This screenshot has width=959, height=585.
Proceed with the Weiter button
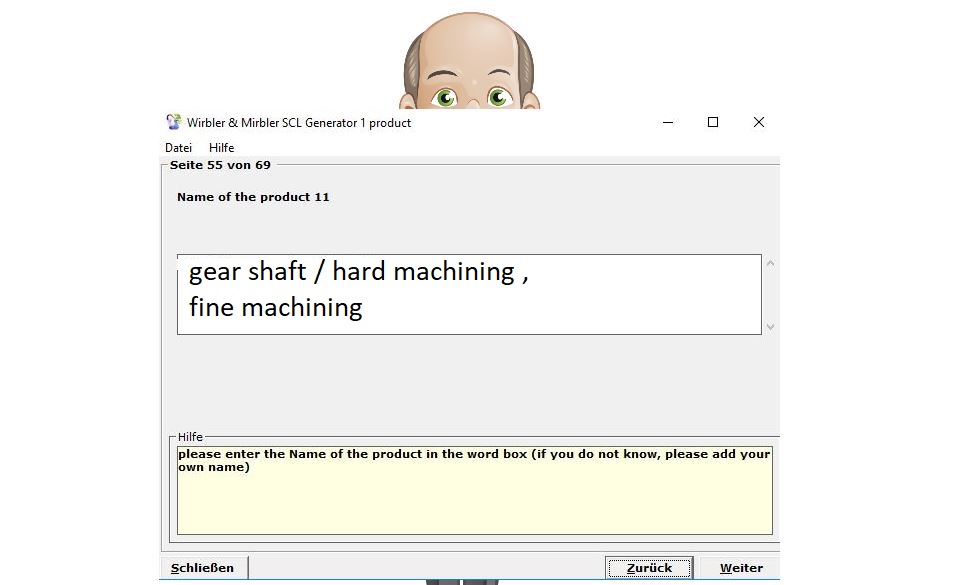coord(741,568)
